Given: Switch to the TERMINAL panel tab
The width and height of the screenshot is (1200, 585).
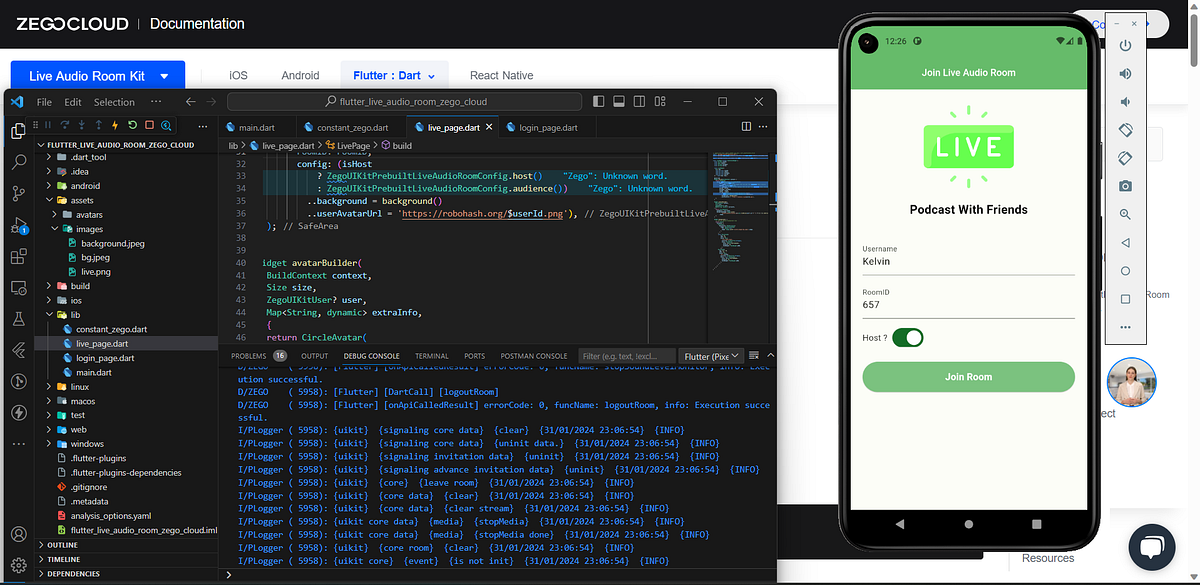Looking at the screenshot, I should tap(431, 355).
